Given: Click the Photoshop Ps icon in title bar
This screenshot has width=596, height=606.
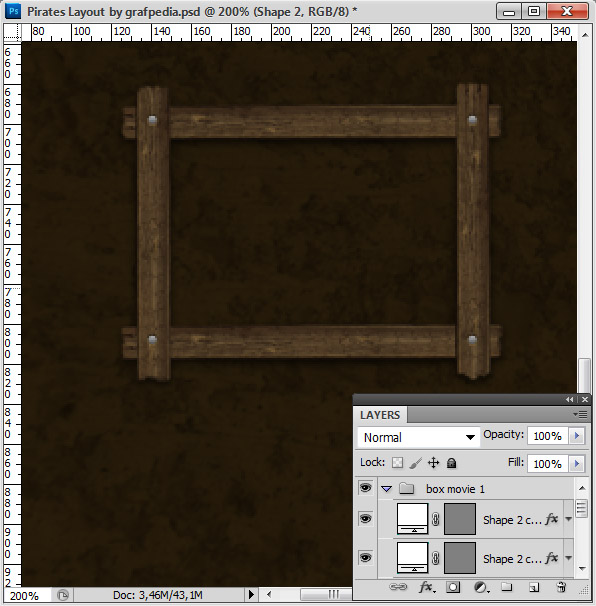Looking at the screenshot, I should click(14, 11).
